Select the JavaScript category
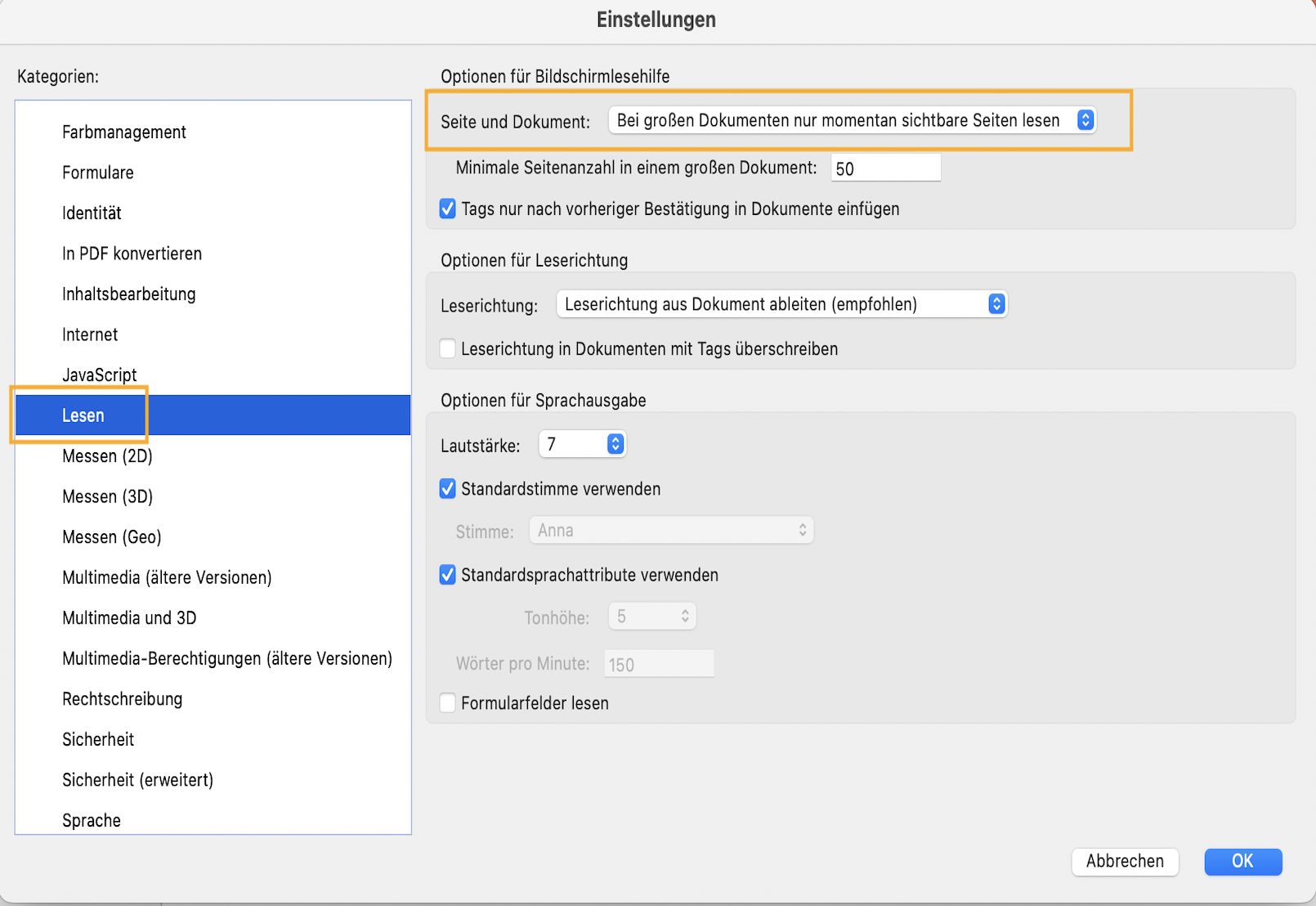Viewport: 1316px width, 906px height. [99, 375]
